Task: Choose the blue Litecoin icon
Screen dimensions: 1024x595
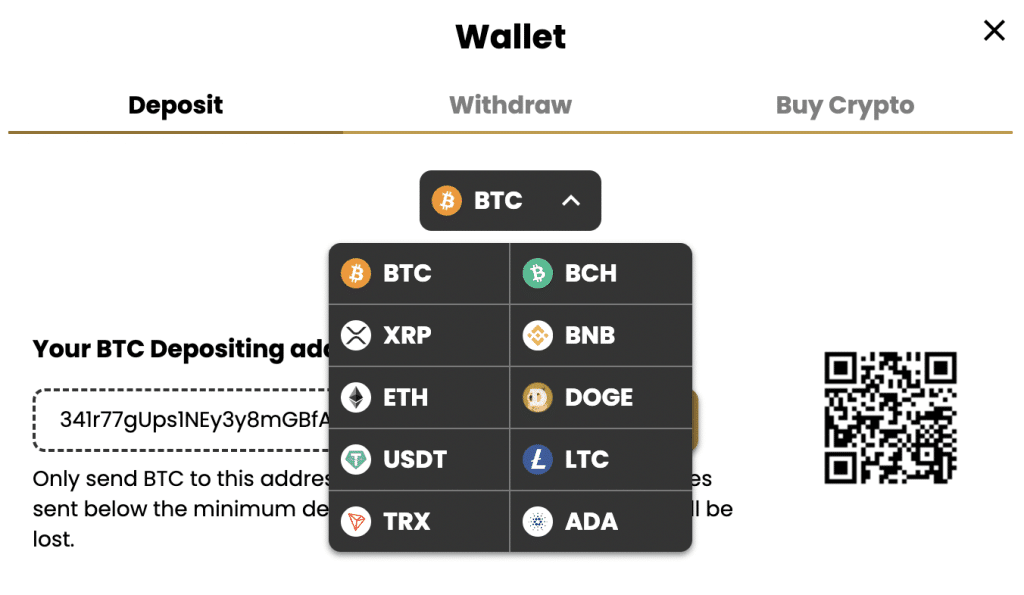Action: (537, 459)
